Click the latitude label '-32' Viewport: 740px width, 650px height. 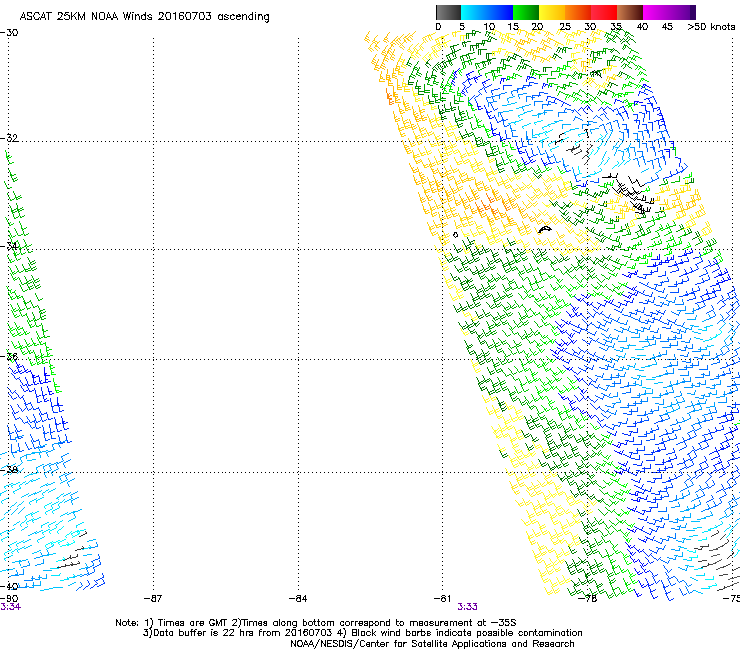9,138
